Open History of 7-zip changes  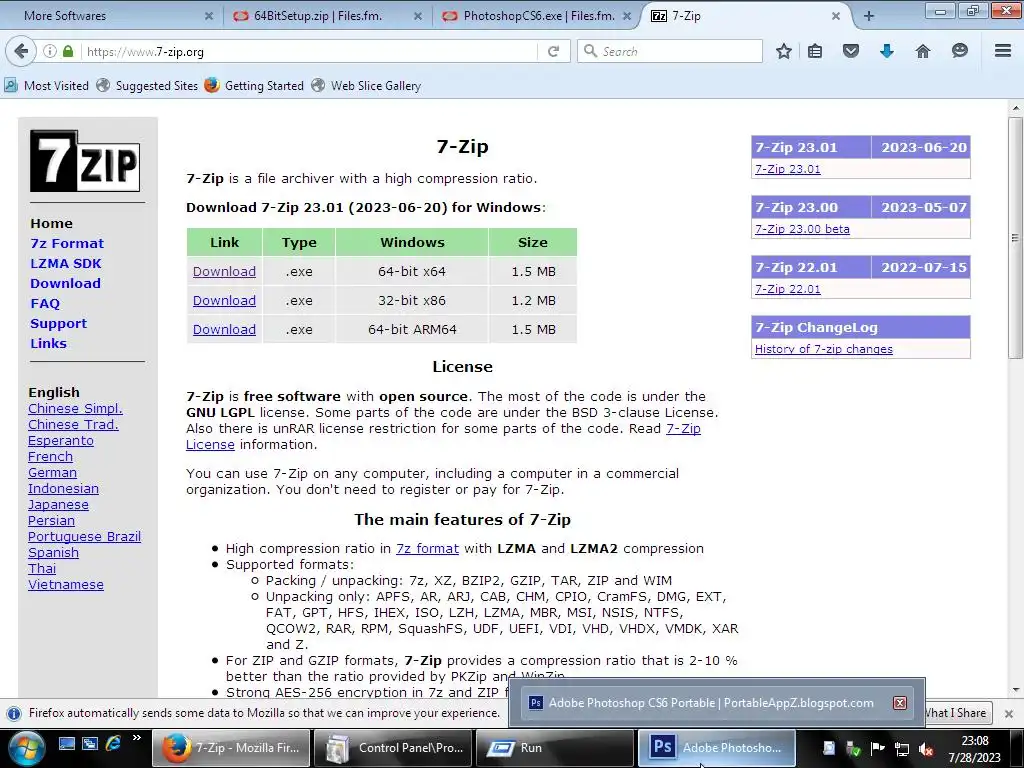824,349
